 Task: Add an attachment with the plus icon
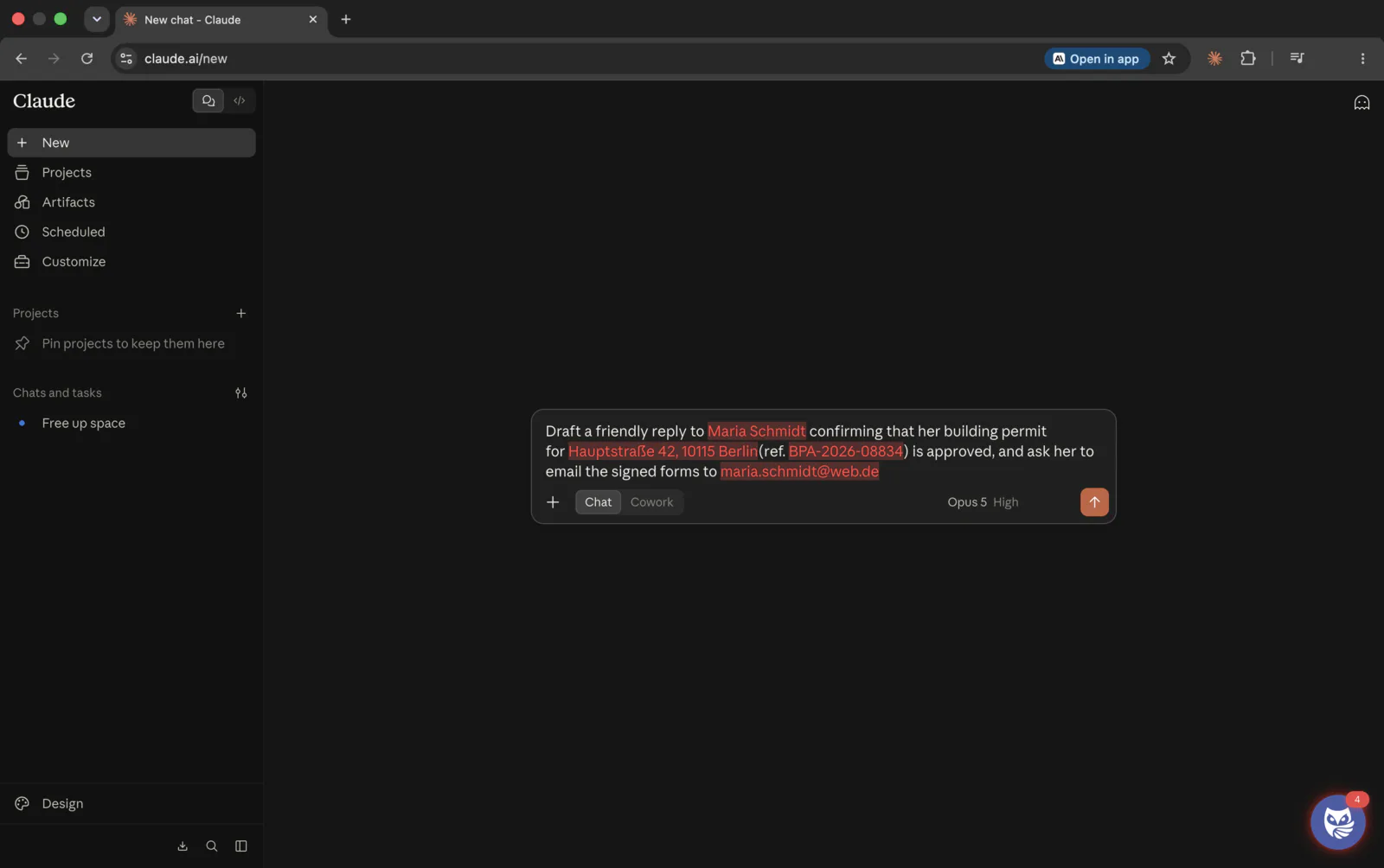tap(553, 502)
